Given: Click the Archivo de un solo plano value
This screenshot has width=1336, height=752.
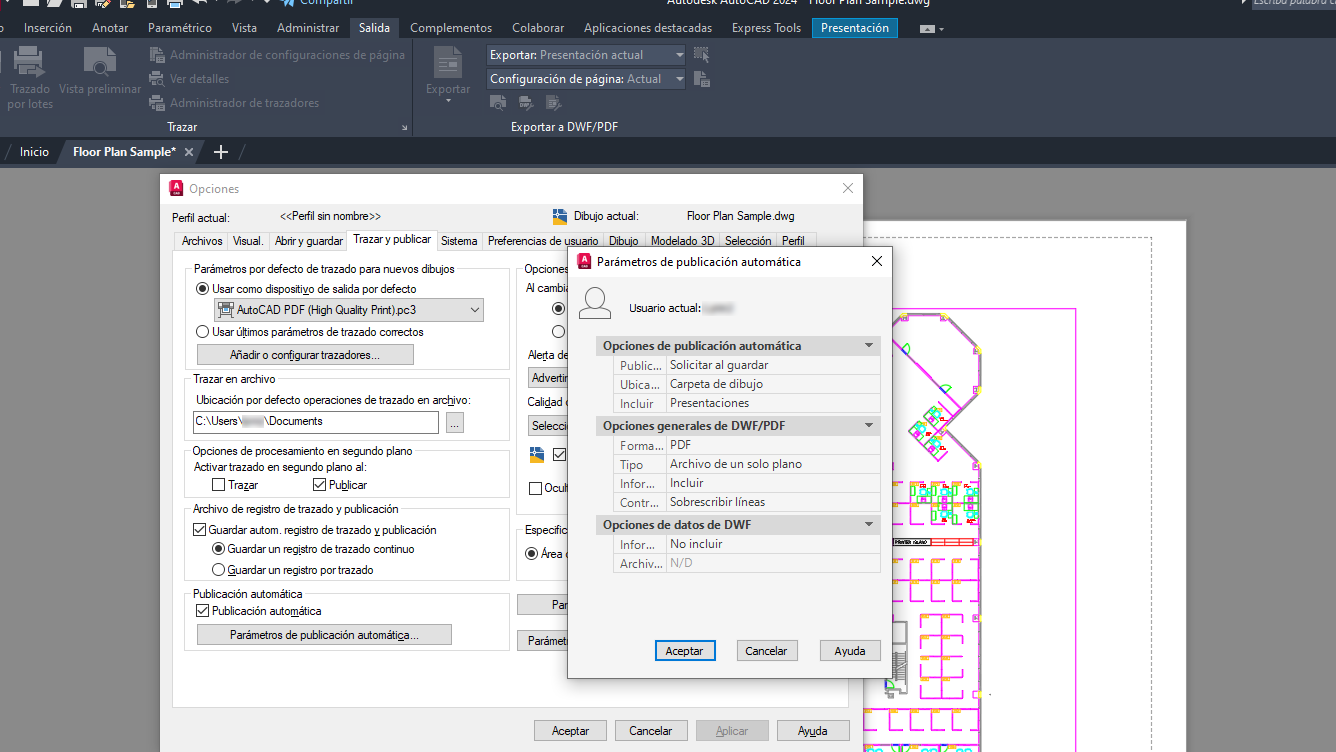Looking at the screenshot, I should click(773, 464).
